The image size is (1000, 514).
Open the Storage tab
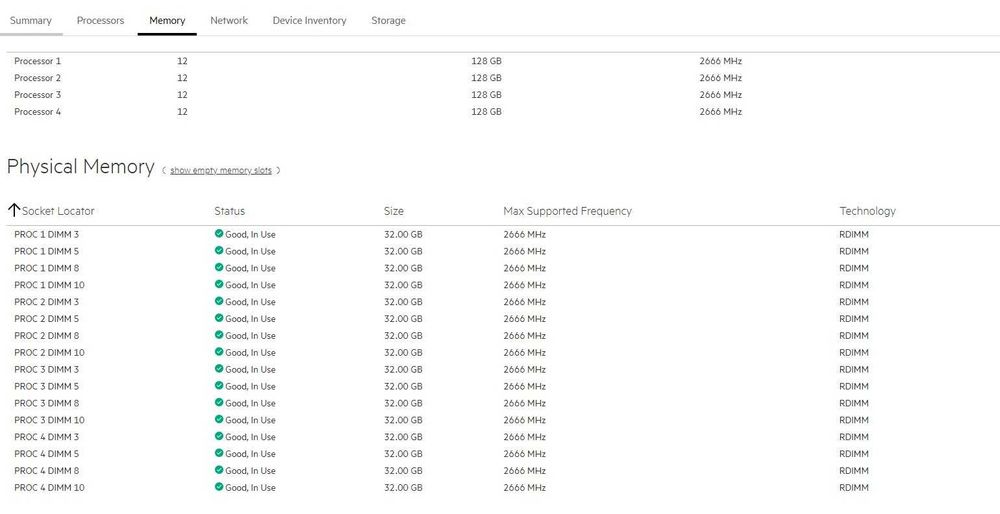click(388, 20)
